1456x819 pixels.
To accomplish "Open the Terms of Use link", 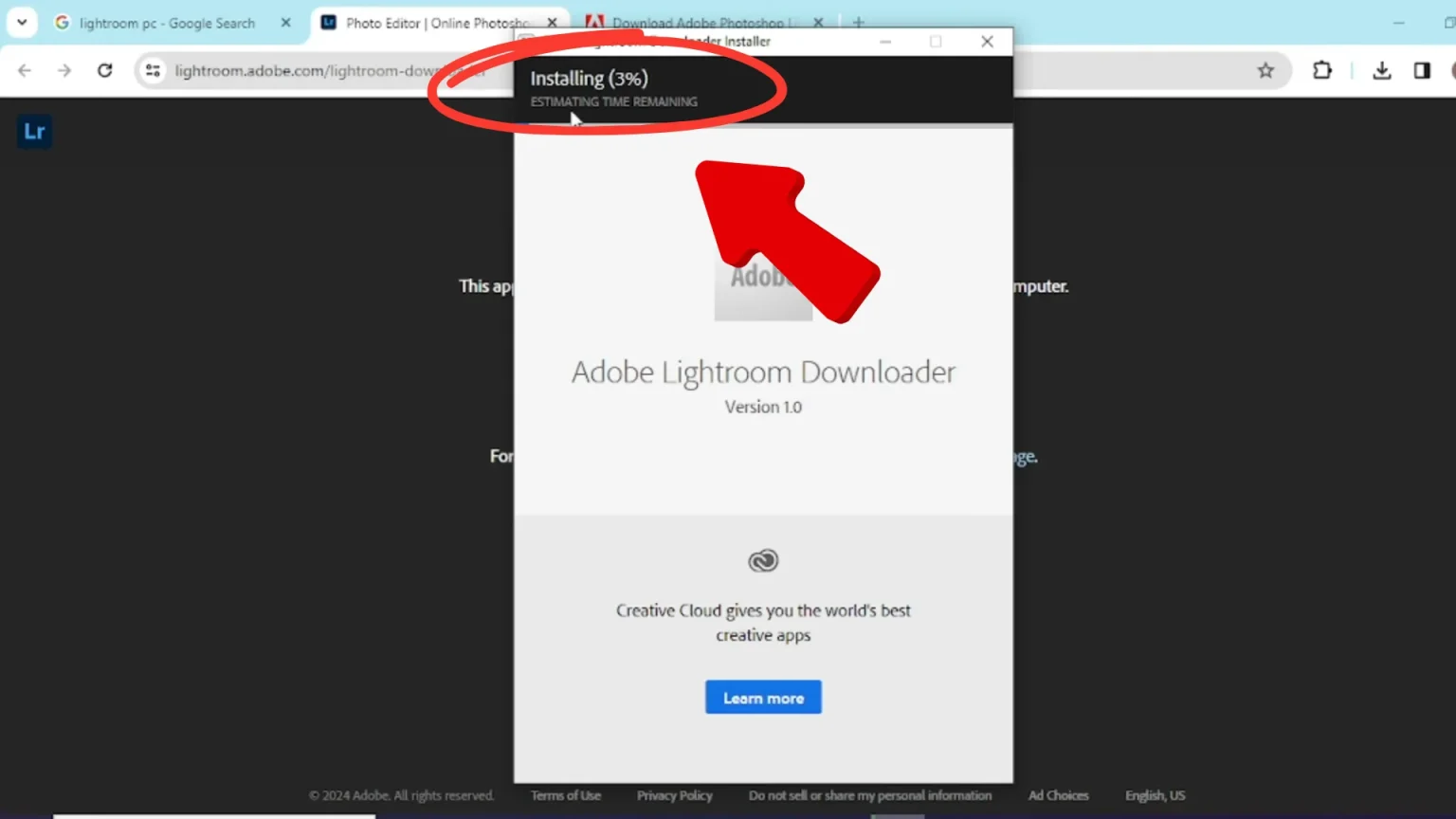I will (x=565, y=795).
